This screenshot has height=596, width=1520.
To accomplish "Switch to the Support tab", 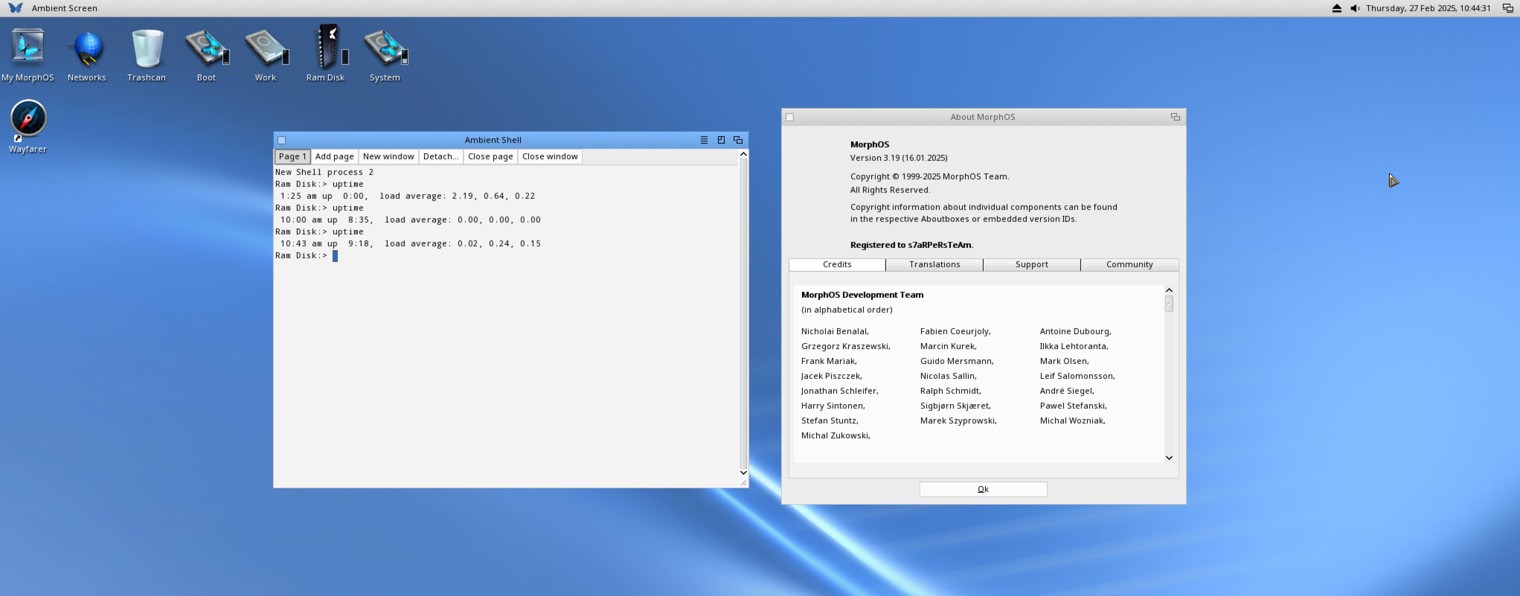I will (x=1032, y=265).
